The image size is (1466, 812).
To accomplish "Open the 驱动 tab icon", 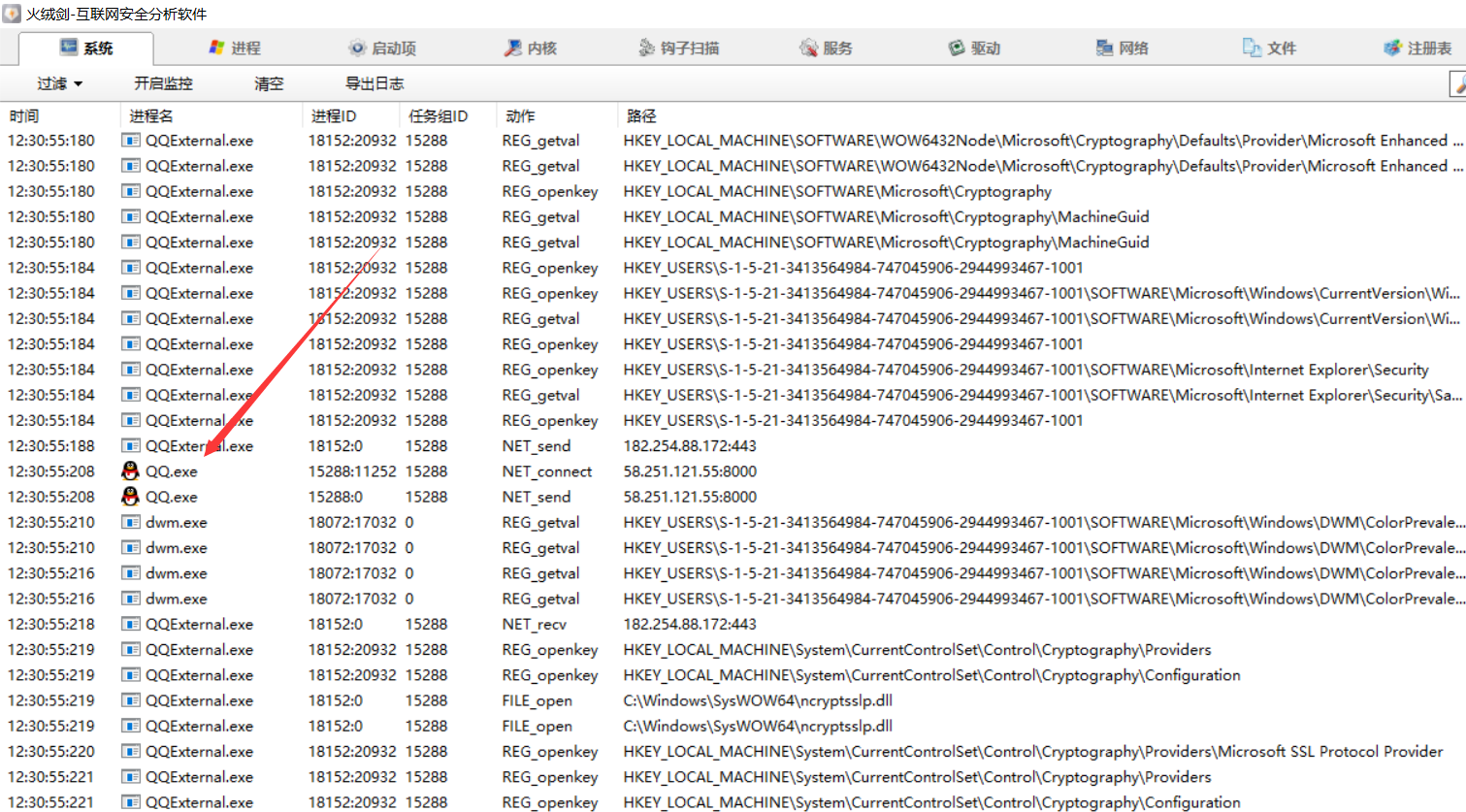I will point(957,48).
